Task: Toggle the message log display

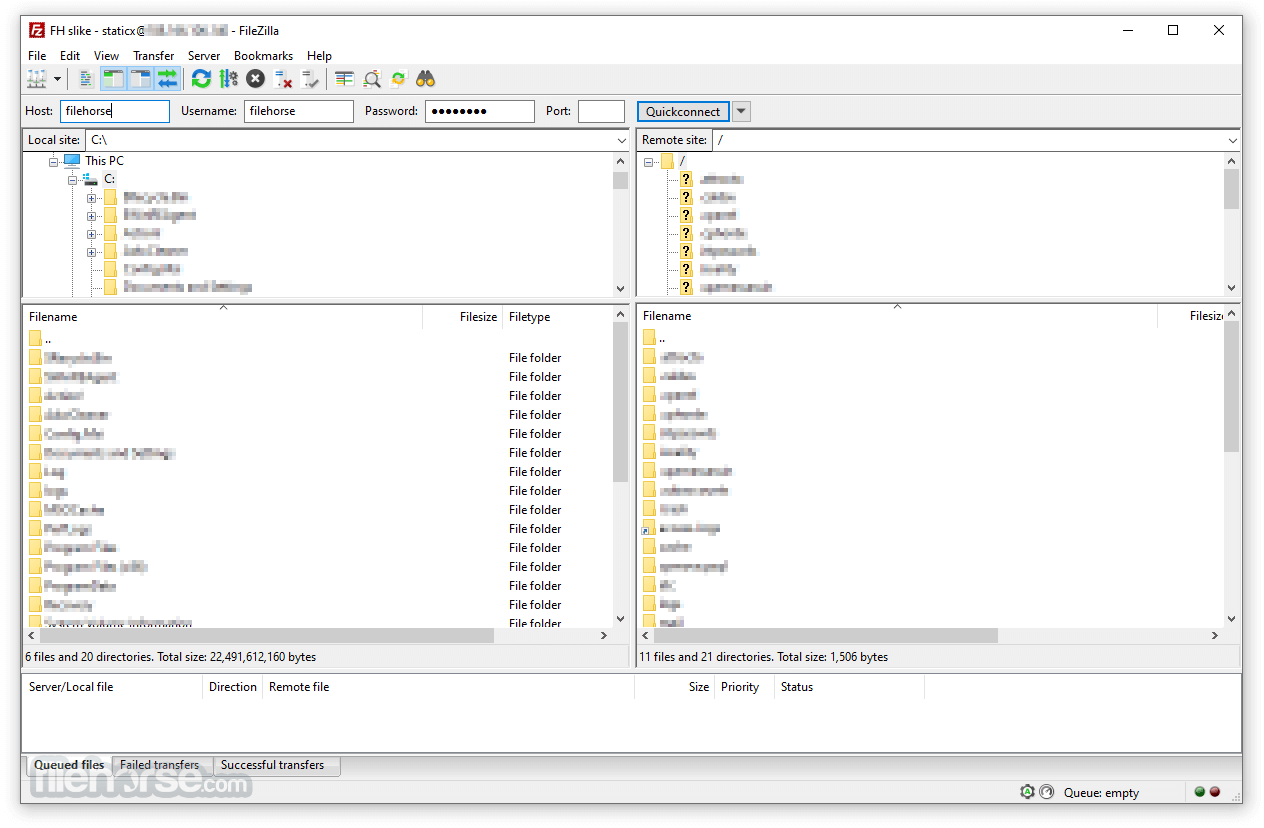Action: click(x=87, y=79)
